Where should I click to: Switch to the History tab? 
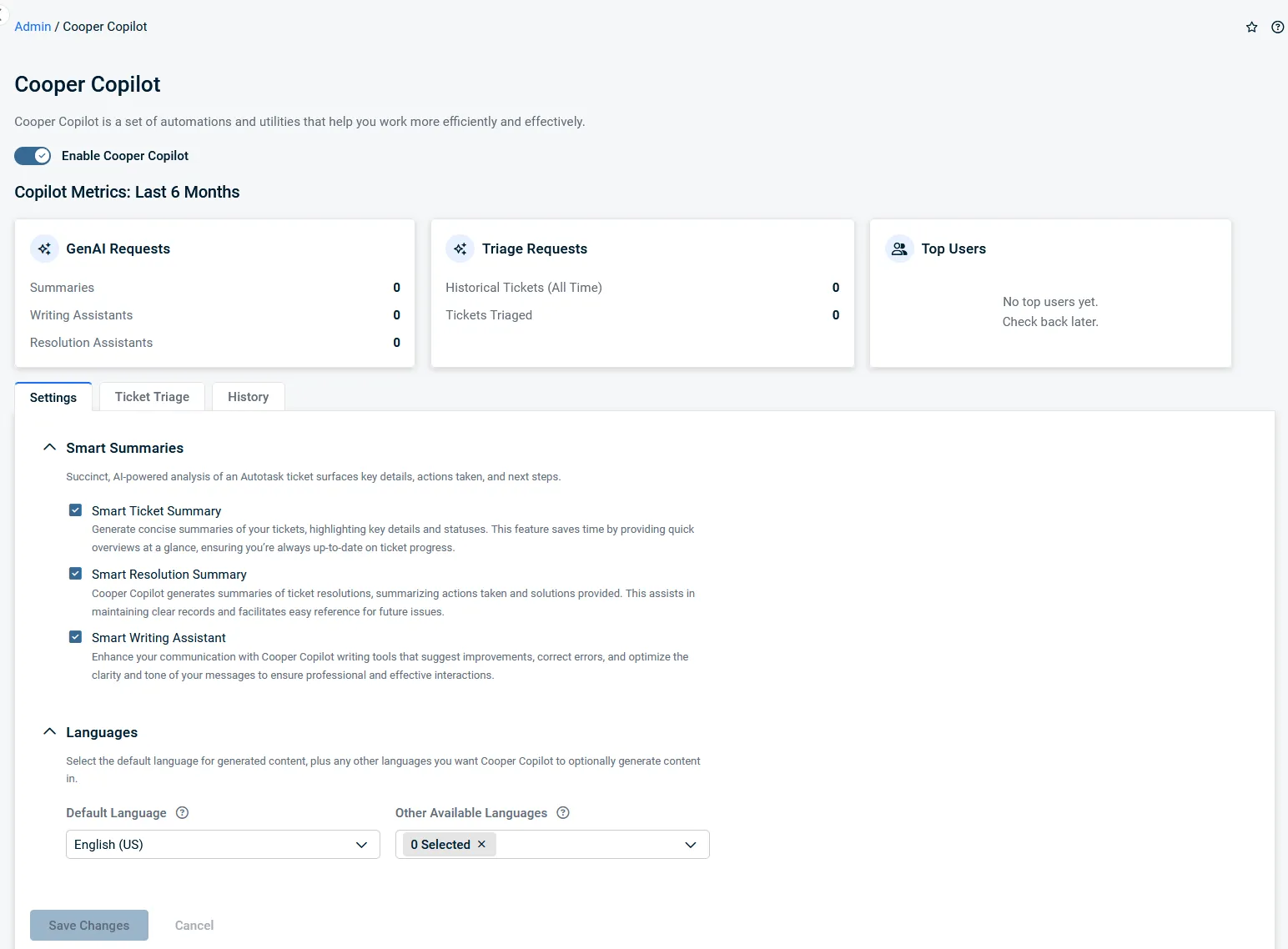[x=248, y=397]
